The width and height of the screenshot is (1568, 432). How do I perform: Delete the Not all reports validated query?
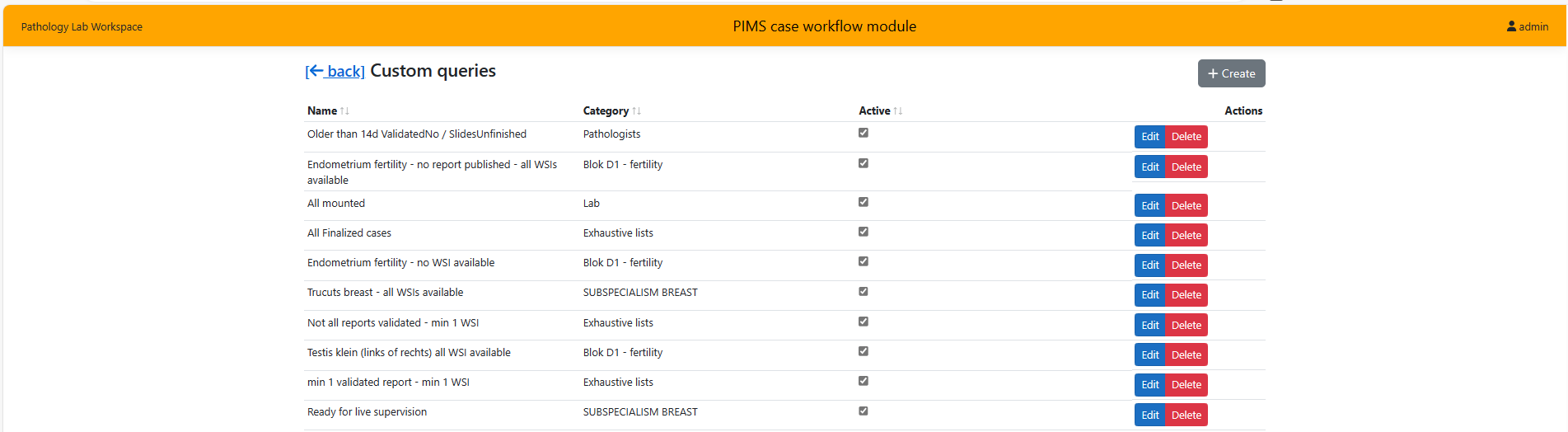coord(1186,326)
